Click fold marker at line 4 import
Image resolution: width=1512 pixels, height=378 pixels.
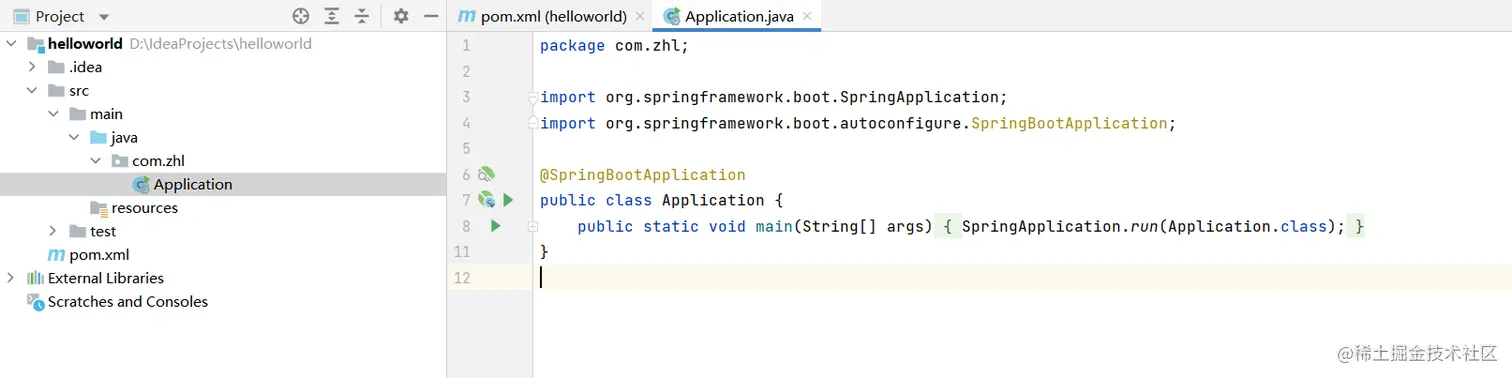pos(533,123)
